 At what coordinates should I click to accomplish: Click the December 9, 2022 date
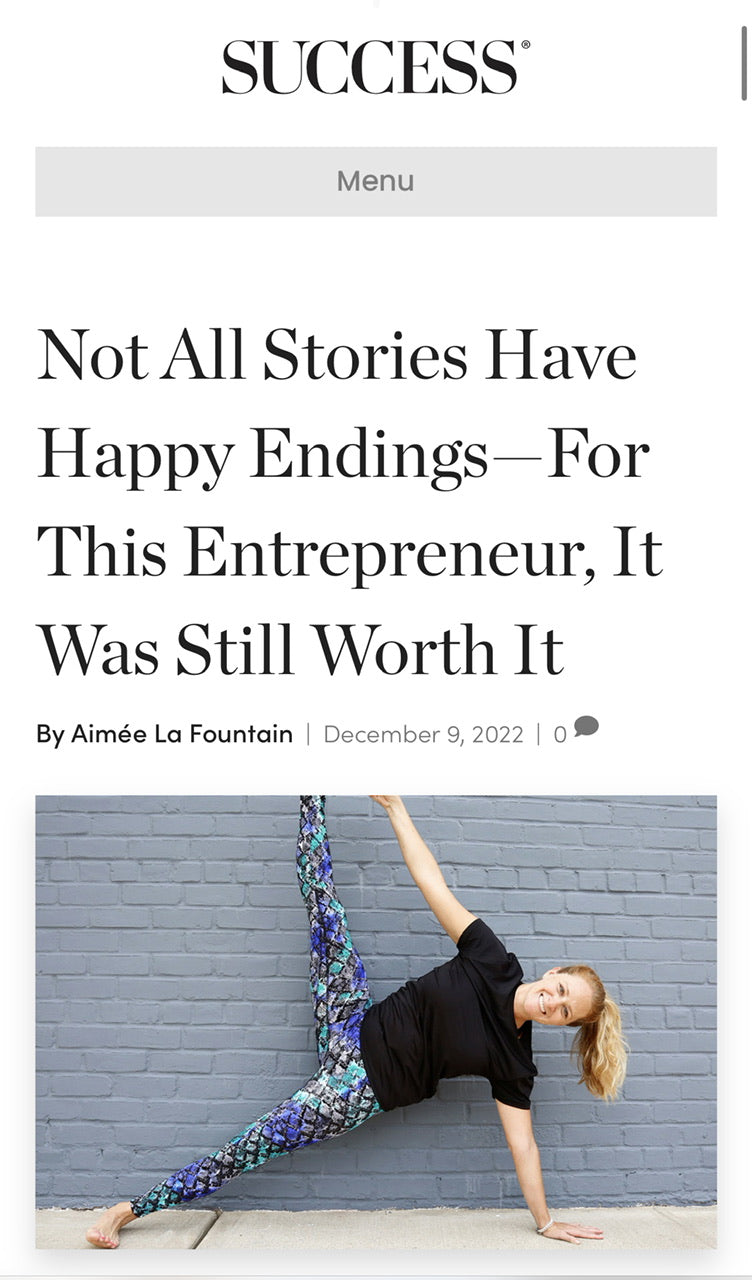[x=423, y=734]
